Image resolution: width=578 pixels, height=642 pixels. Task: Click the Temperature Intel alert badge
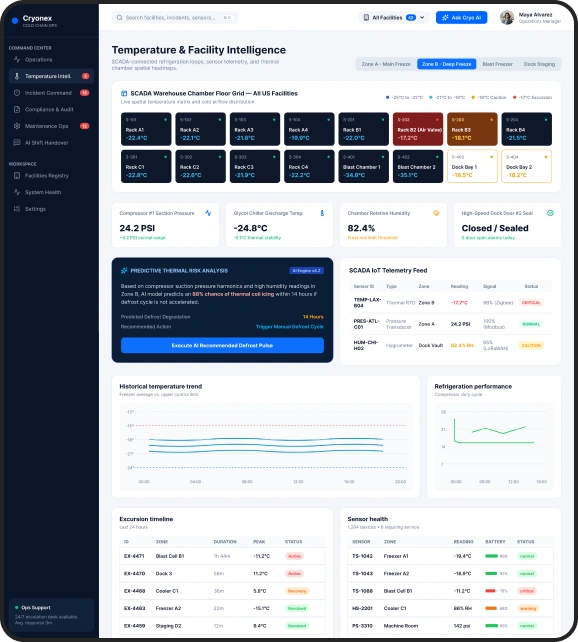(x=85, y=76)
